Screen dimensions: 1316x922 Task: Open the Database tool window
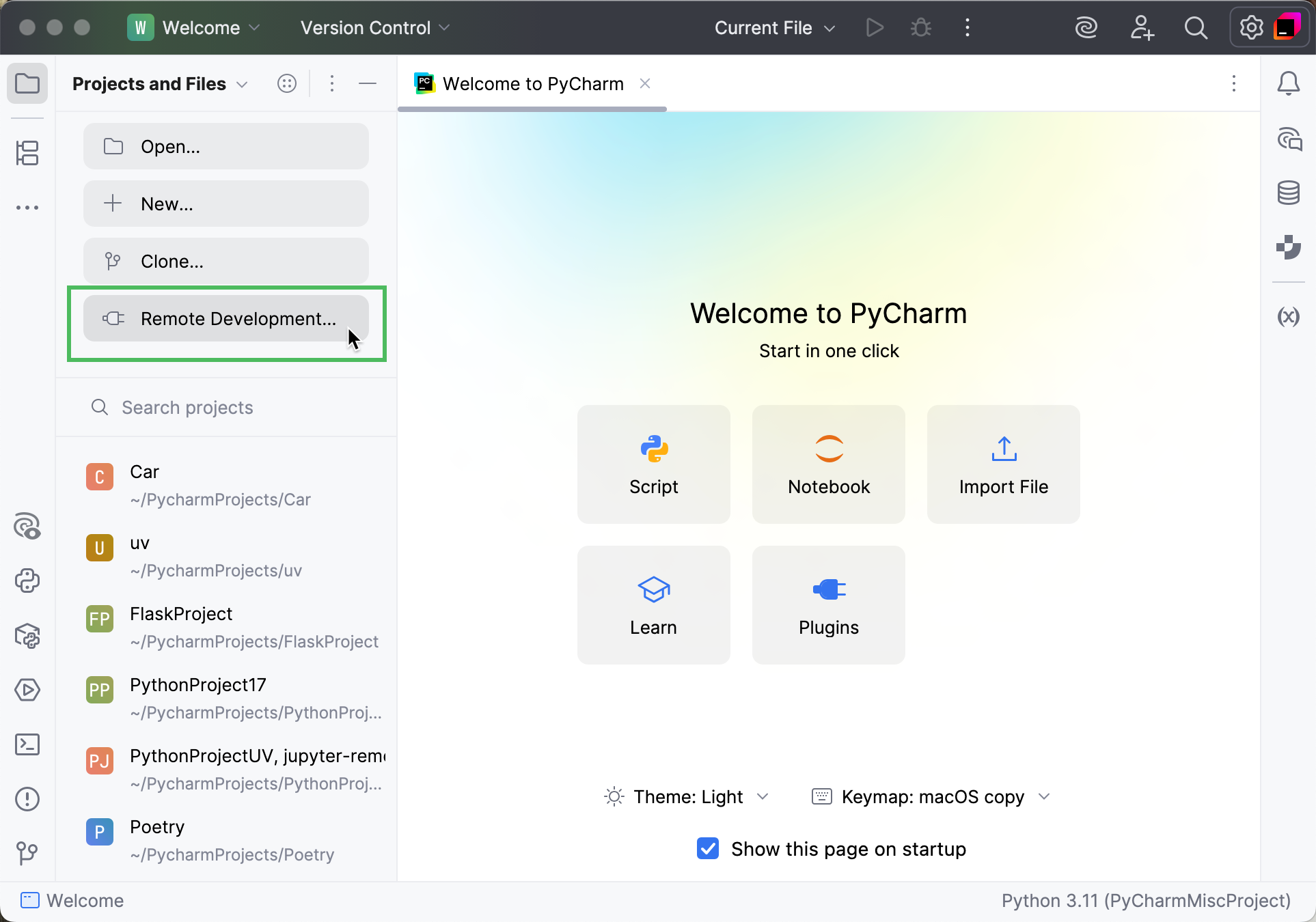tap(1289, 193)
